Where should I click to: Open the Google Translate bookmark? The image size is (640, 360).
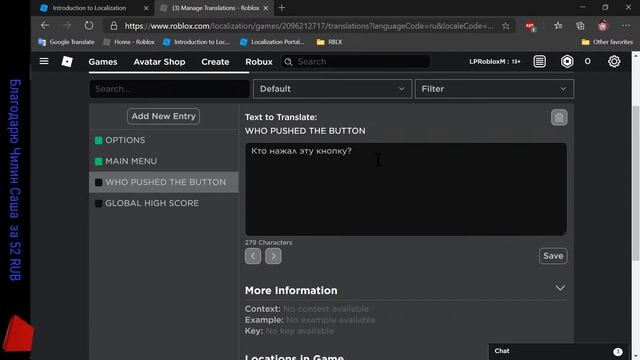(x=66, y=42)
